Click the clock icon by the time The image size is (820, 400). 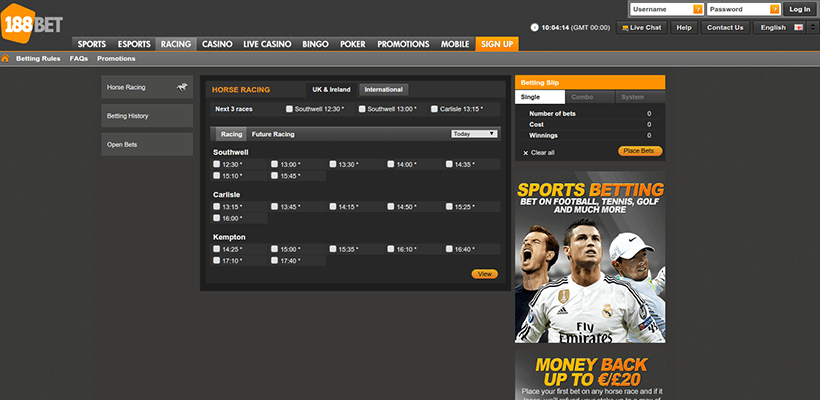pos(534,28)
